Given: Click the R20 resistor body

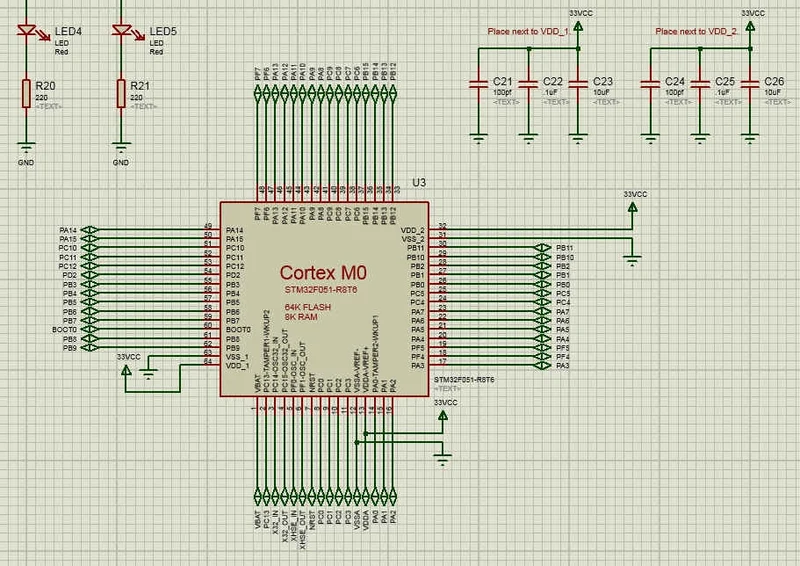Looking at the screenshot, I should 26,93.
